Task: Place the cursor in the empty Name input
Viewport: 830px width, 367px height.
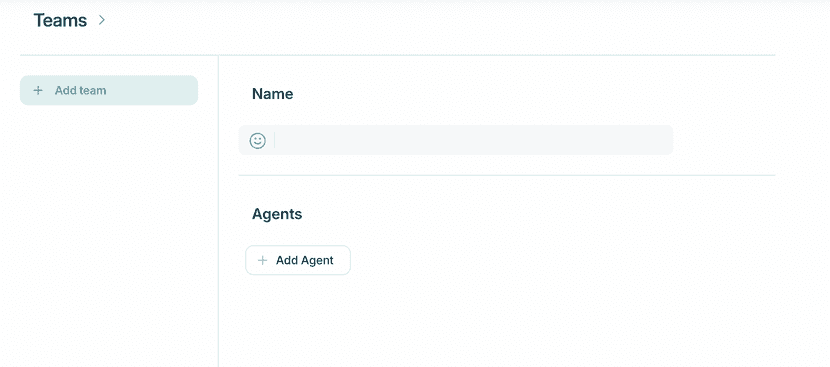Action: coord(473,140)
